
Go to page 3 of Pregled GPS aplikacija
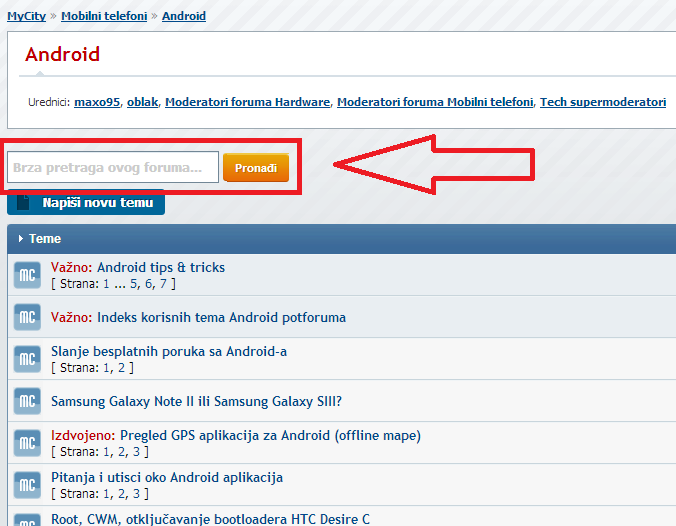(x=136, y=452)
